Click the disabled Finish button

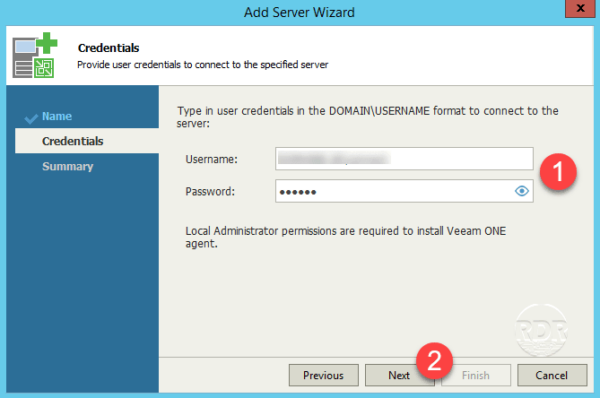pyautogui.click(x=476, y=375)
